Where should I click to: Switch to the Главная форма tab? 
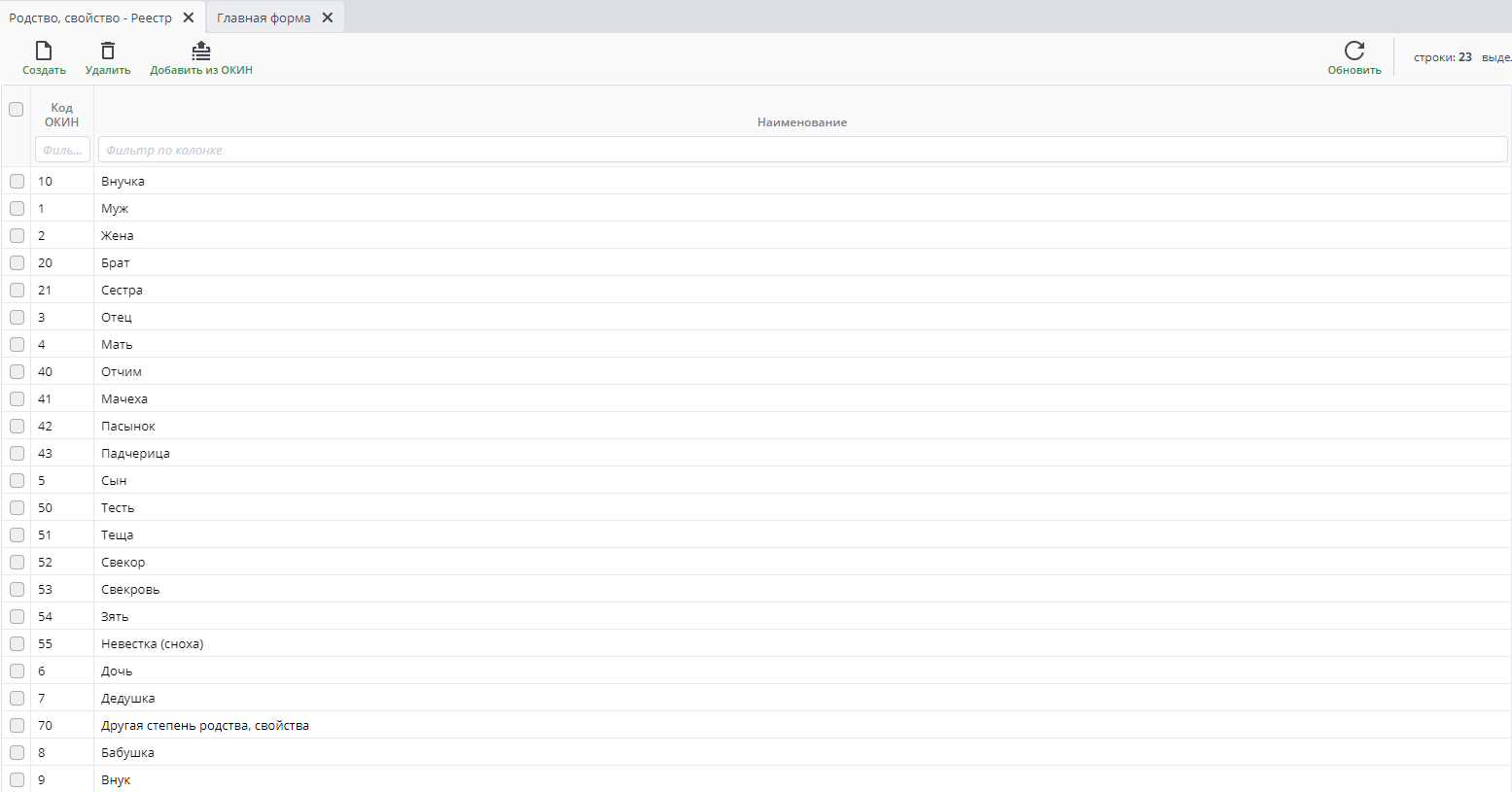point(264,17)
